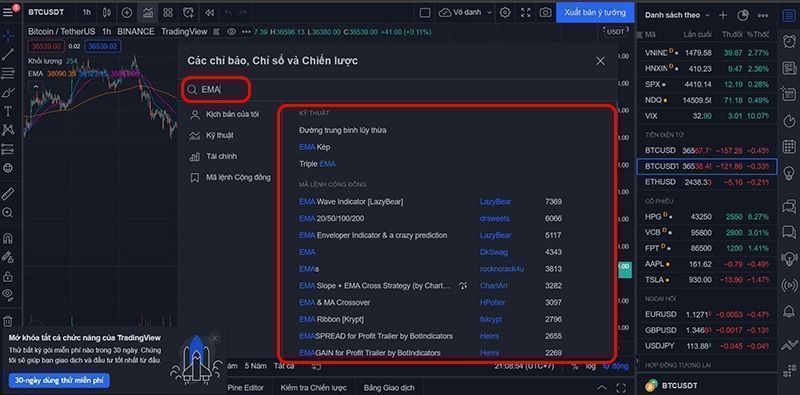Open the 1h interval dropdown
This screenshot has height=395, width=800.
click(x=87, y=12)
